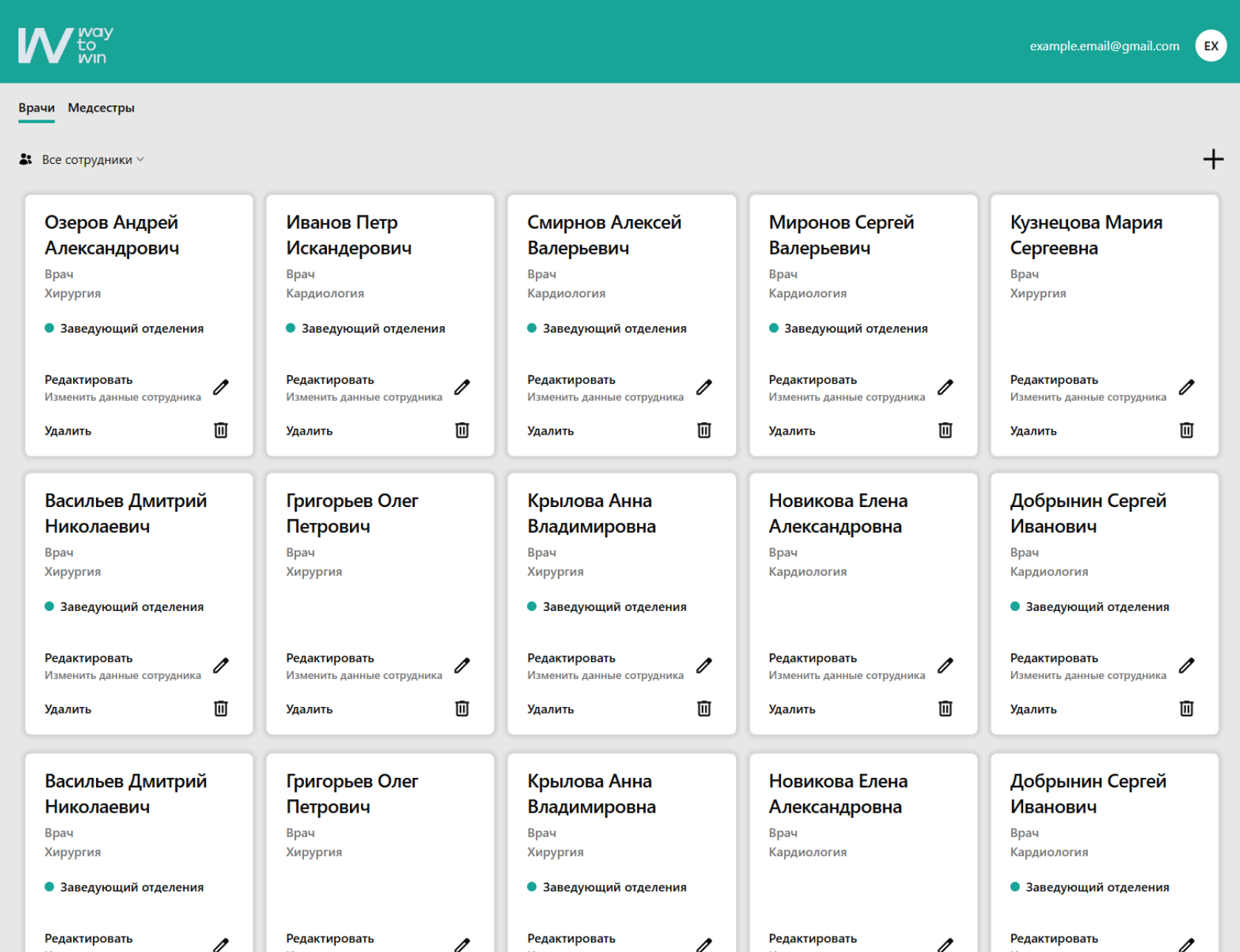Click Миронов Сергей Валерьевич name heading
The width and height of the screenshot is (1240, 952).
point(841,235)
